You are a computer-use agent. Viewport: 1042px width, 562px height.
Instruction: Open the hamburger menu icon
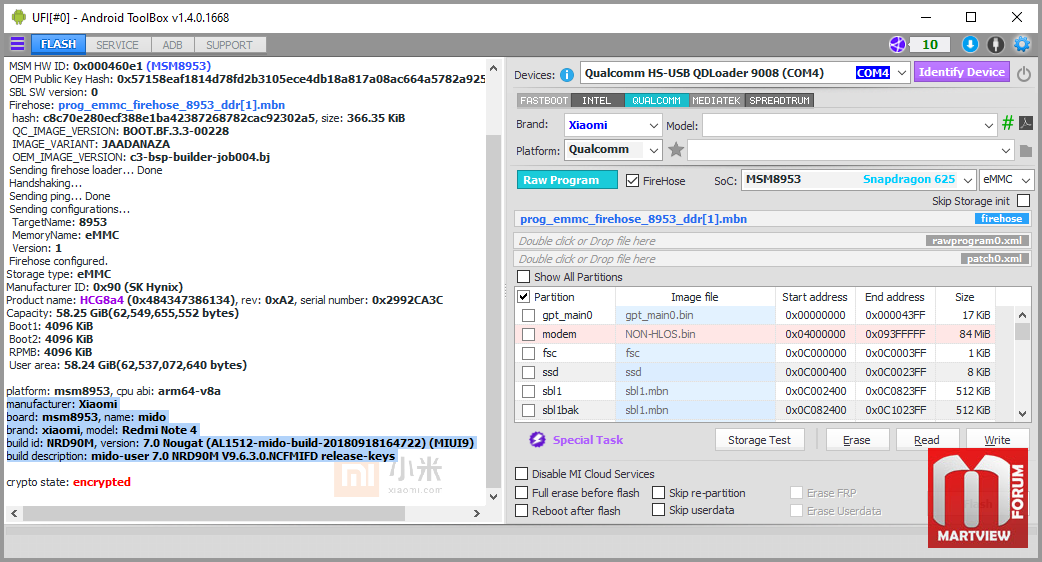point(17,44)
